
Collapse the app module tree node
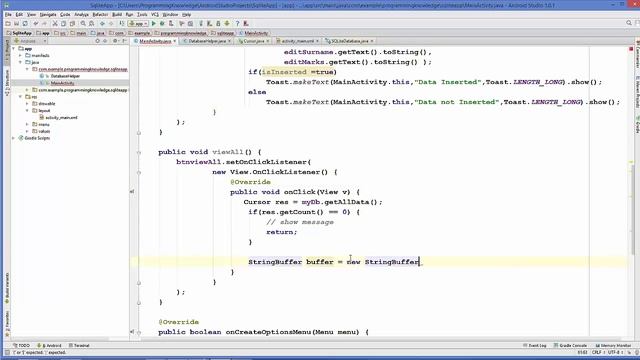(x=14, y=49)
